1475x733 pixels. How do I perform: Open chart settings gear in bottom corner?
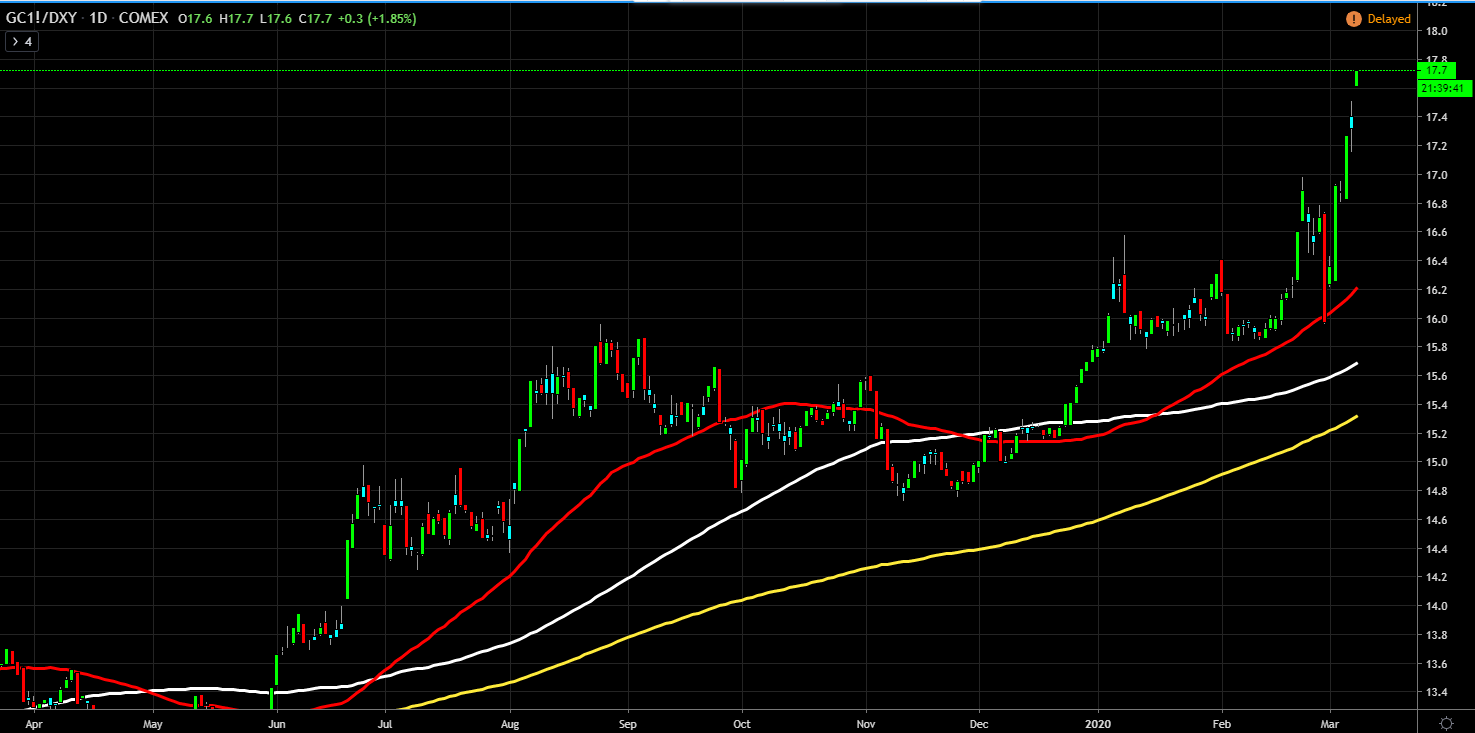(1446, 722)
